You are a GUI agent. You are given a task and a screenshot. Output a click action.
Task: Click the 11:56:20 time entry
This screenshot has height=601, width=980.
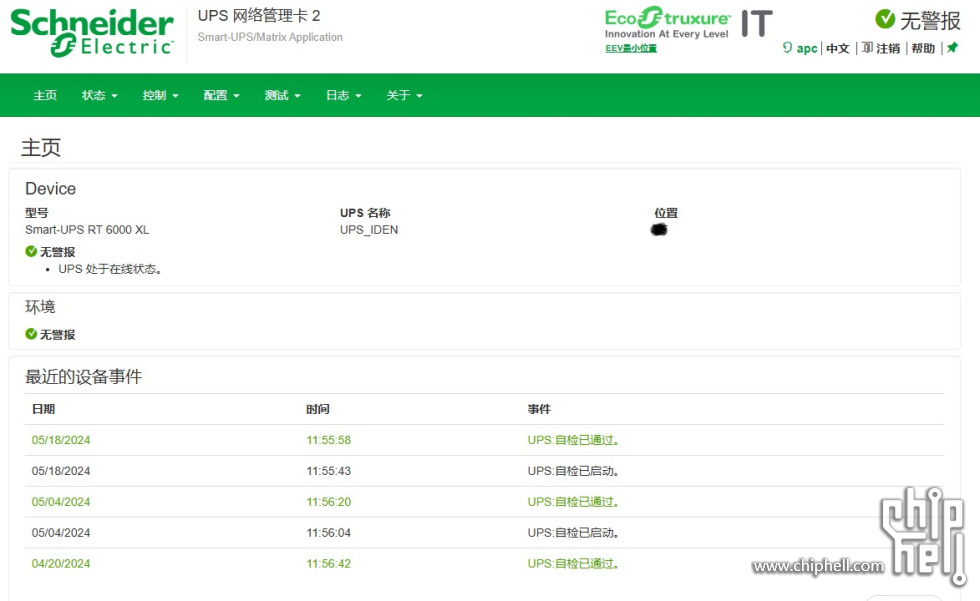coord(329,502)
